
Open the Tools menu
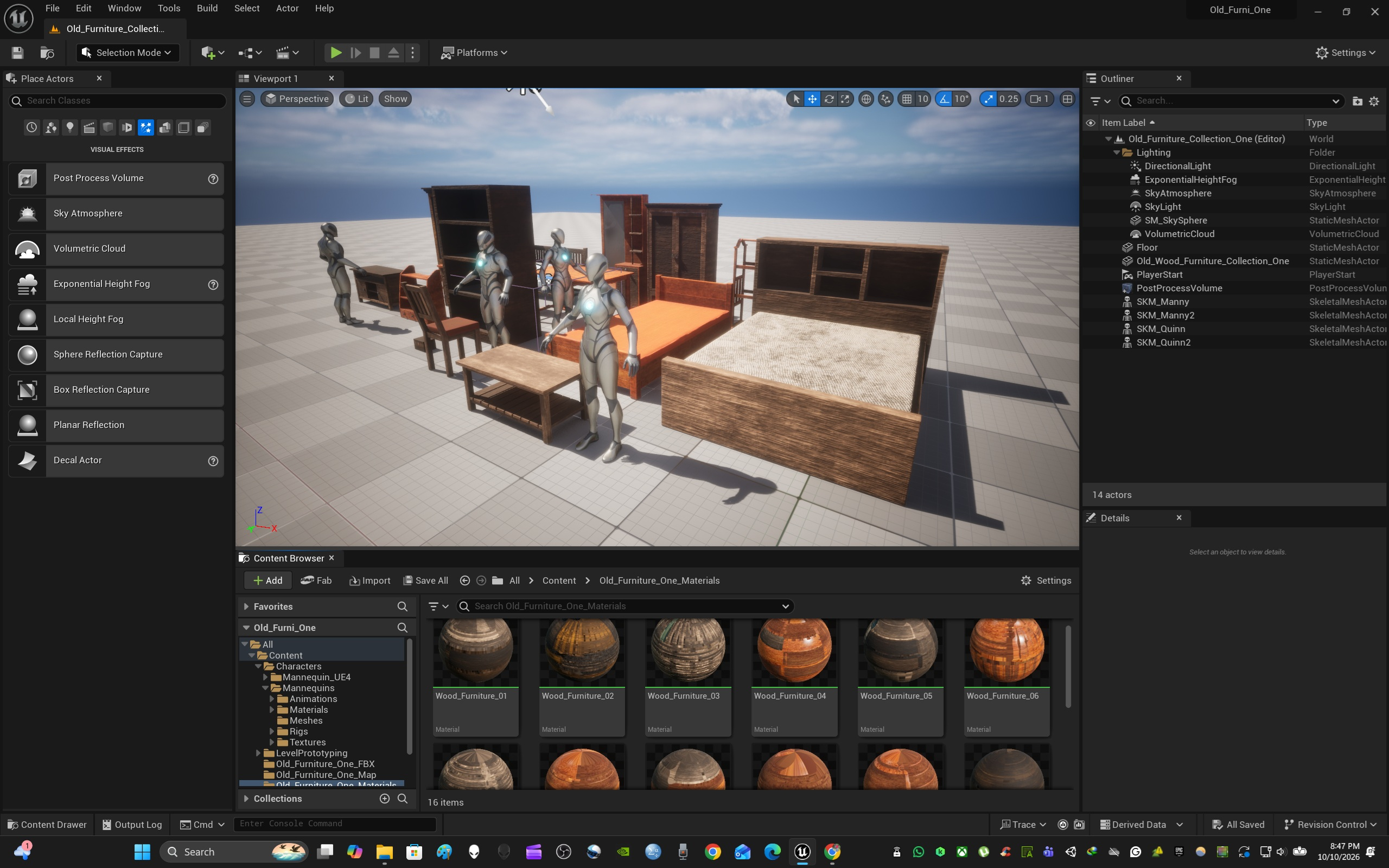click(x=169, y=8)
